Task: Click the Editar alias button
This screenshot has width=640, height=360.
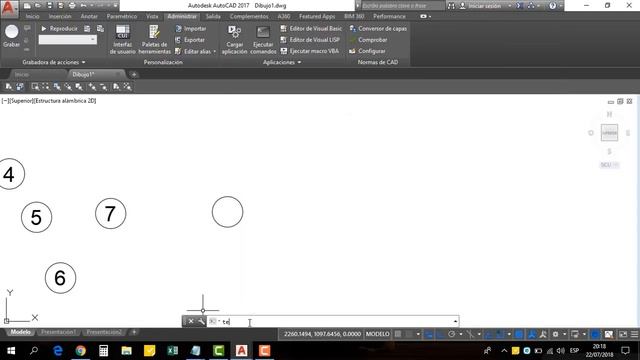Action: coord(193,51)
